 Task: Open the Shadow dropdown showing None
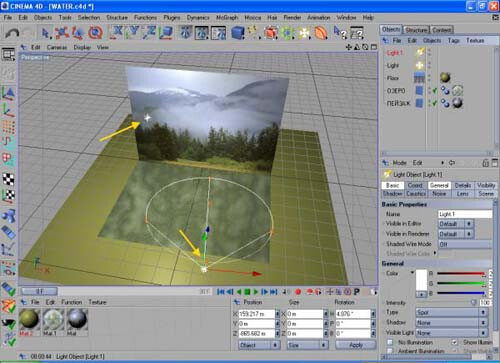452,323
